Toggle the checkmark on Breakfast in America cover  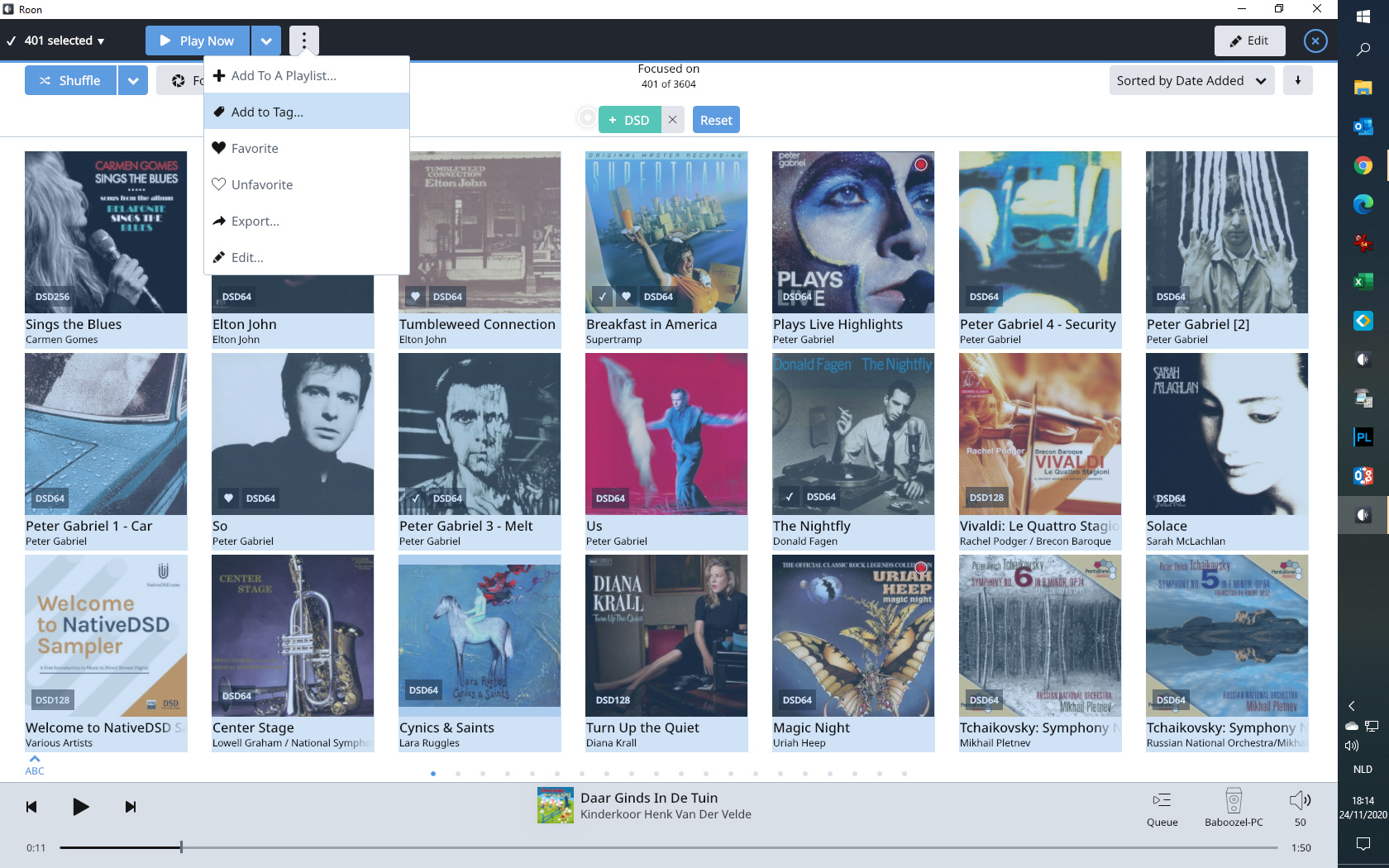click(603, 296)
